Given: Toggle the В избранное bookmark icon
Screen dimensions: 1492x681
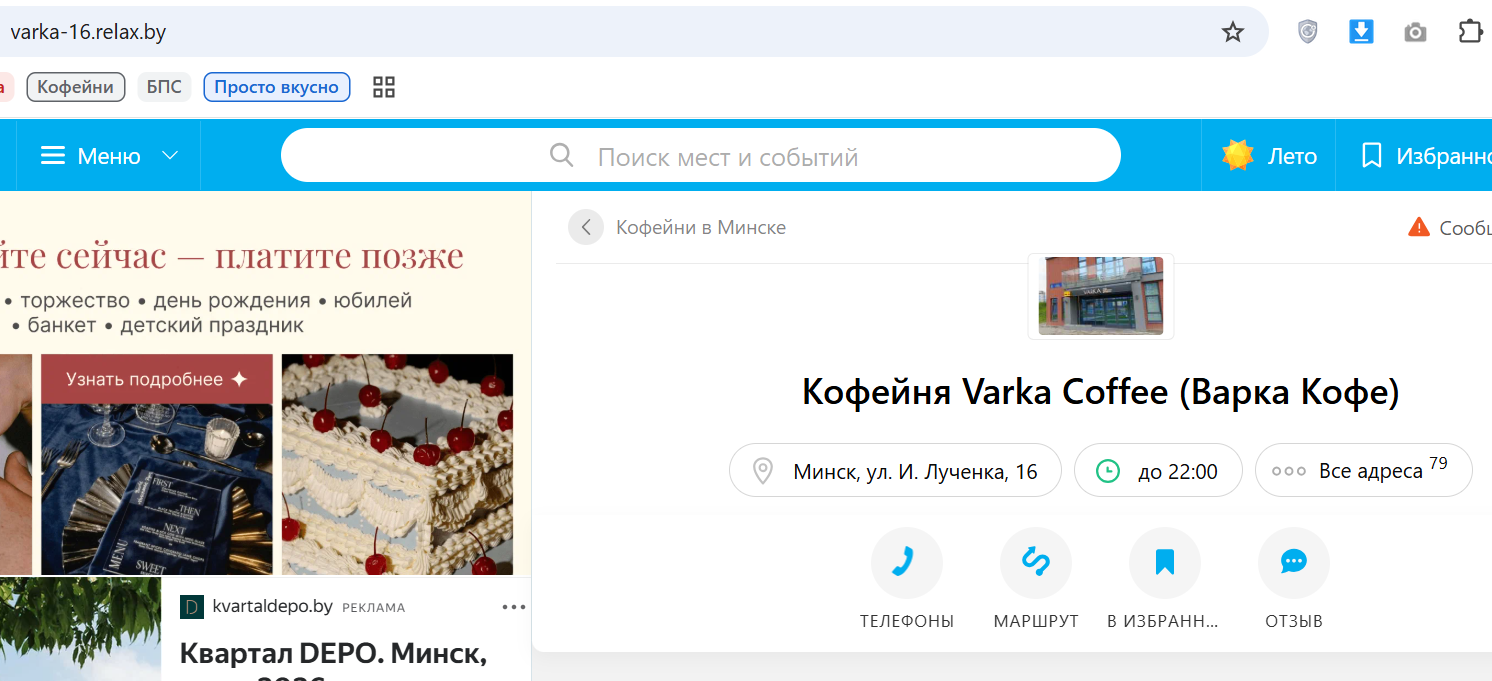Looking at the screenshot, I should [x=1165, y=563].
